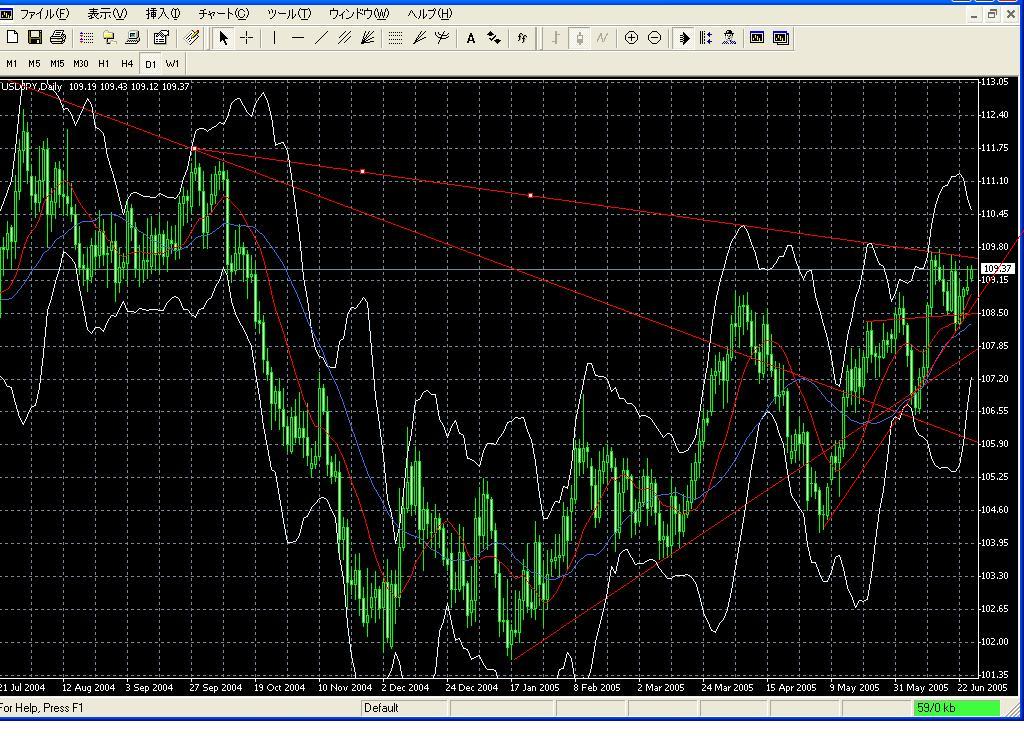Toggle chart auto-scroll to latest bar
Screen dimensions: 1024x738
(x=684, y=38)
